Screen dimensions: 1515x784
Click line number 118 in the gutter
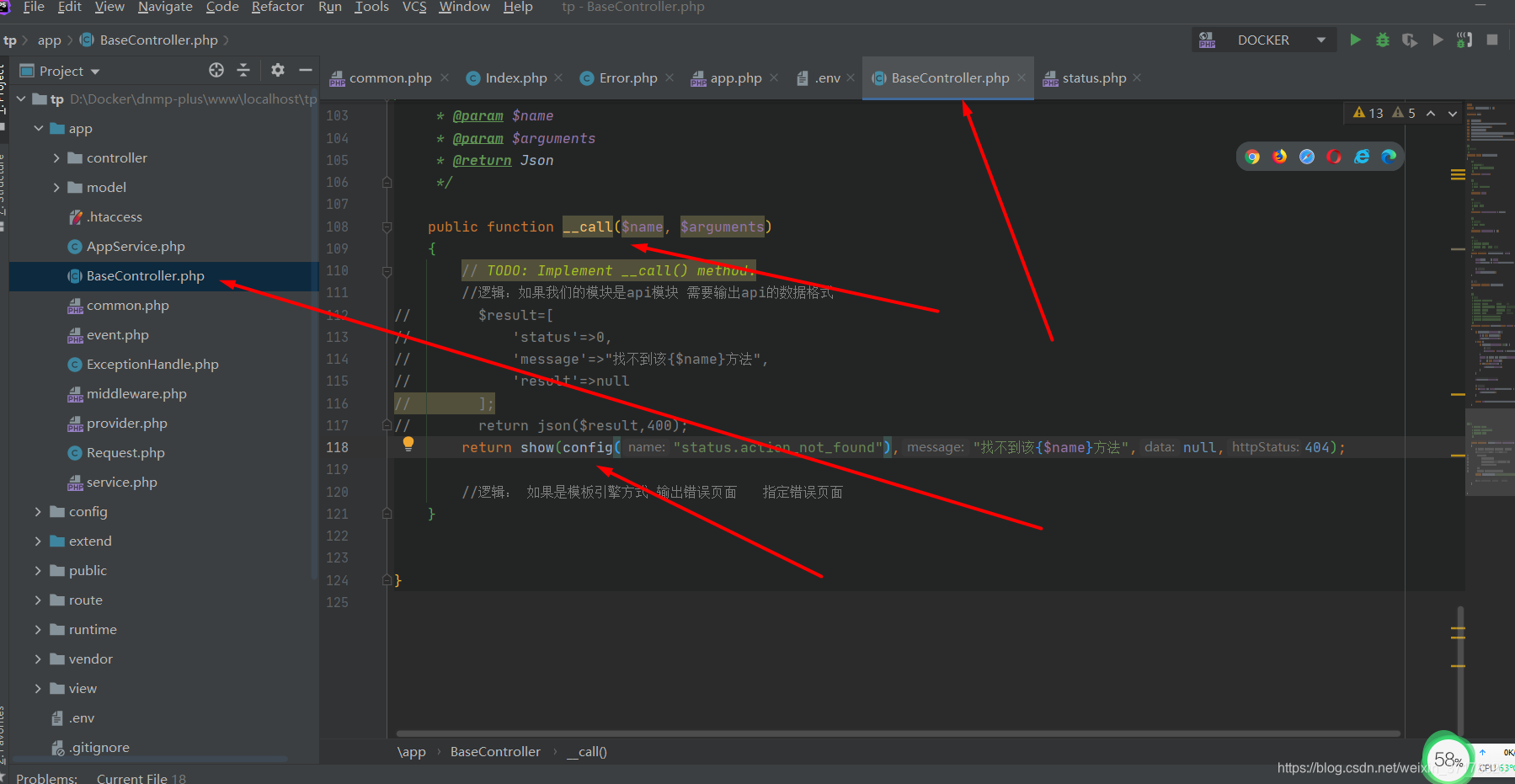[x=337, y=447]
